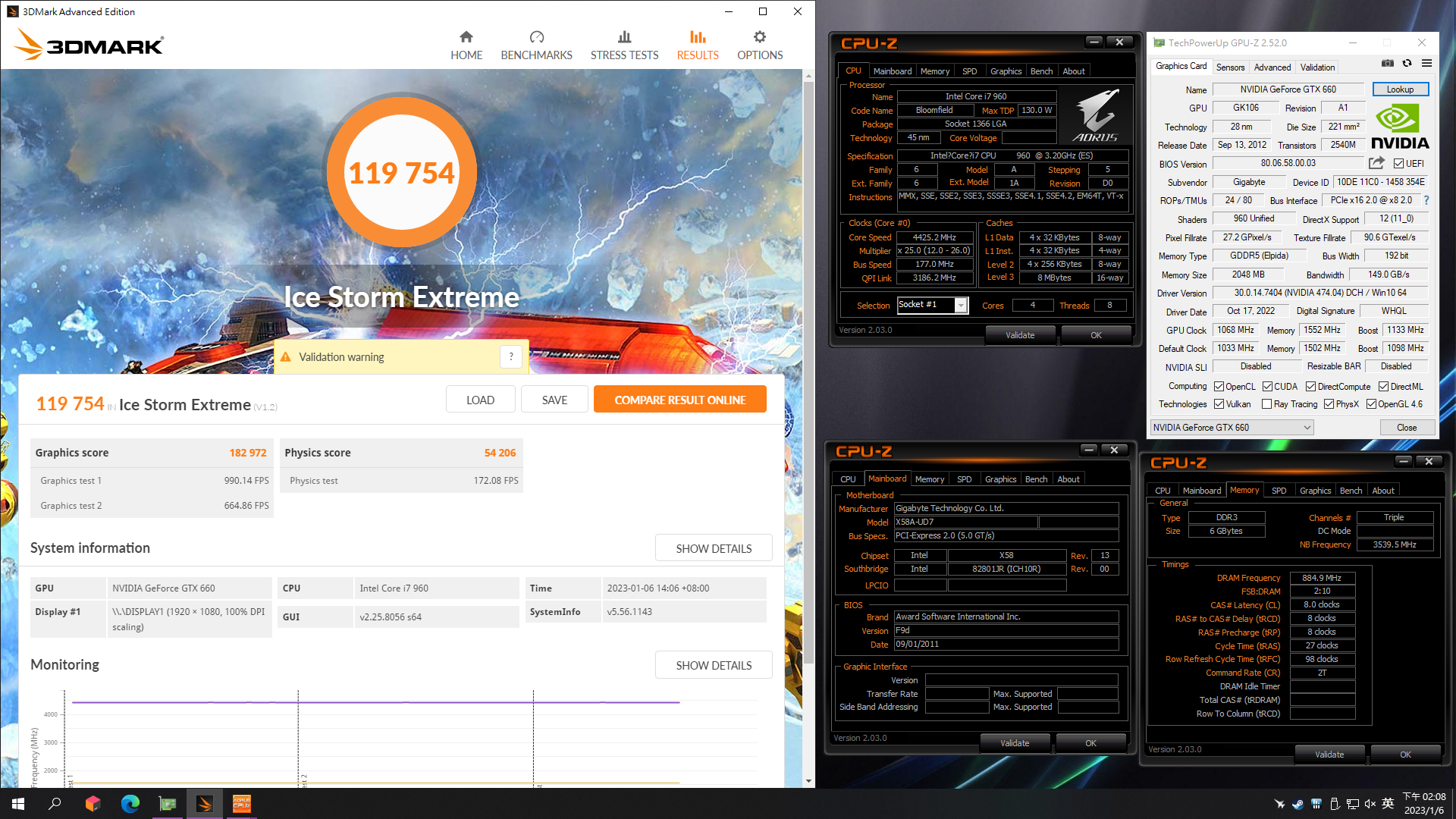The height and width of the screenshot is (819, 1456).
Task: Open Graphics tab in Mainboard CPU-Z window
Action: [x=1000, y=479]
